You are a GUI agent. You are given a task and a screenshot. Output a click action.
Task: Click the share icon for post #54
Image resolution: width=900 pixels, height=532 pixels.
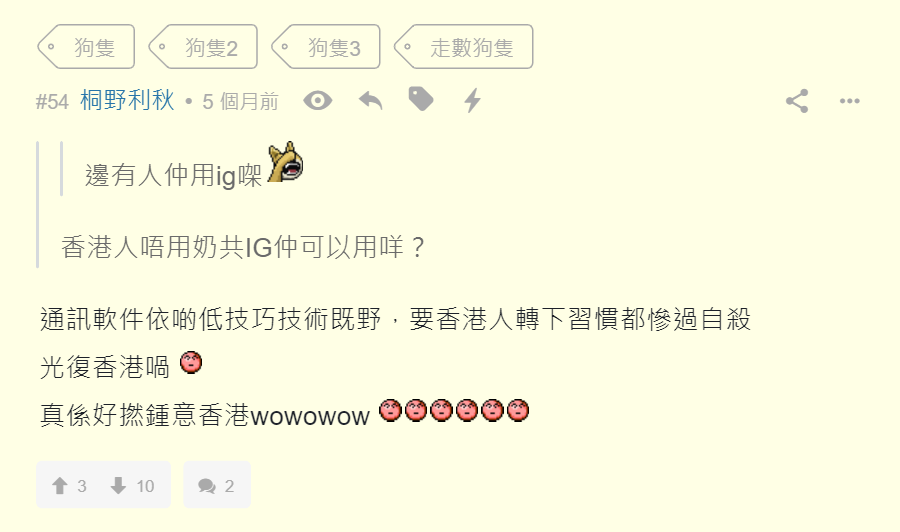click(797, 101)
